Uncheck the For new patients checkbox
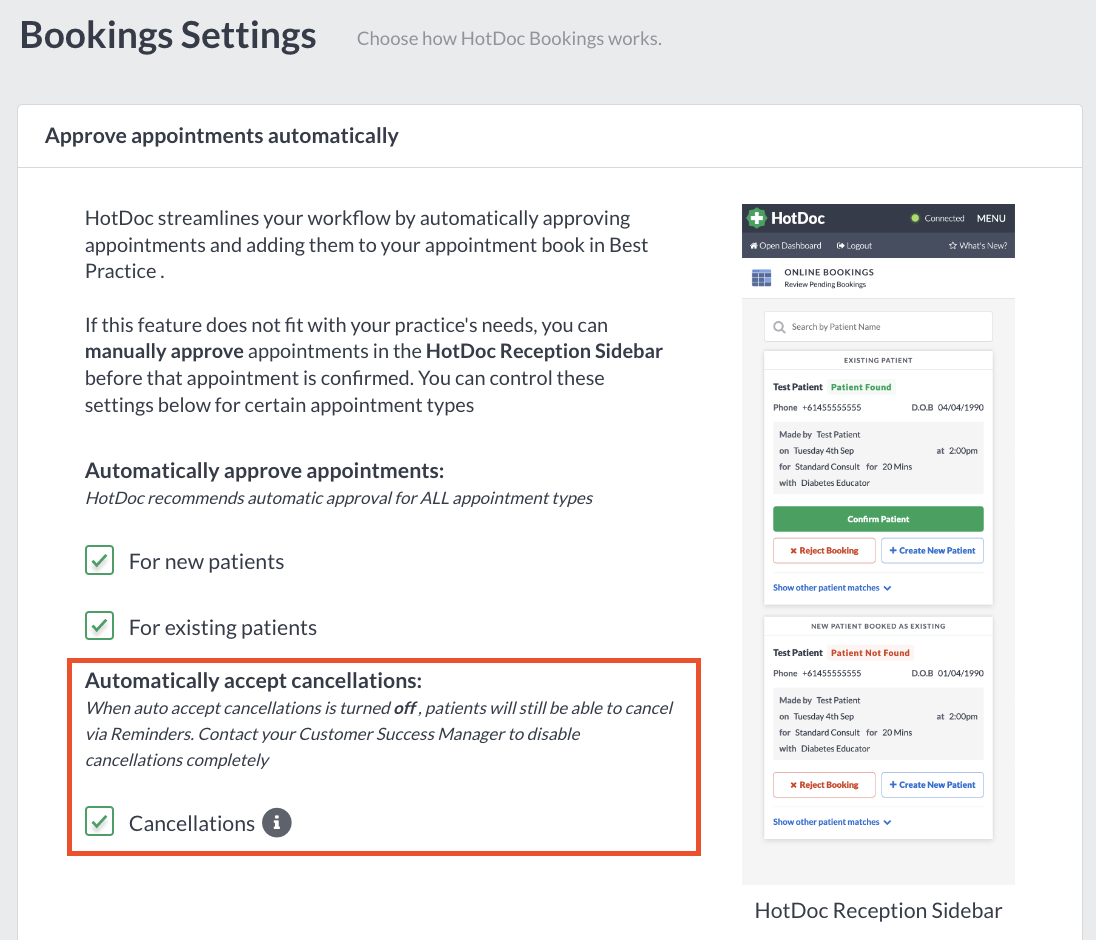This screenshot has width=1096, height=940. point(99,561)
